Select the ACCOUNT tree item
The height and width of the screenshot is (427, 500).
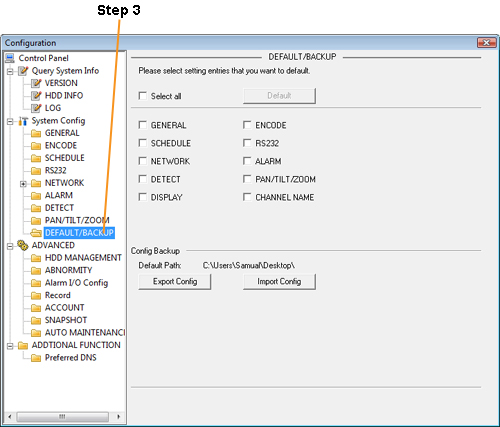64,308
